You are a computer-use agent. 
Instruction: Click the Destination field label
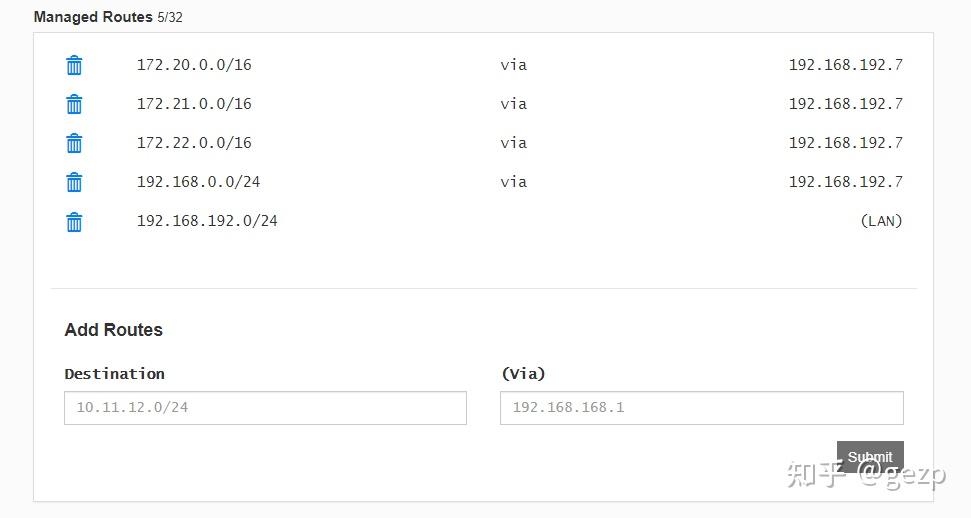pos(115,374)
